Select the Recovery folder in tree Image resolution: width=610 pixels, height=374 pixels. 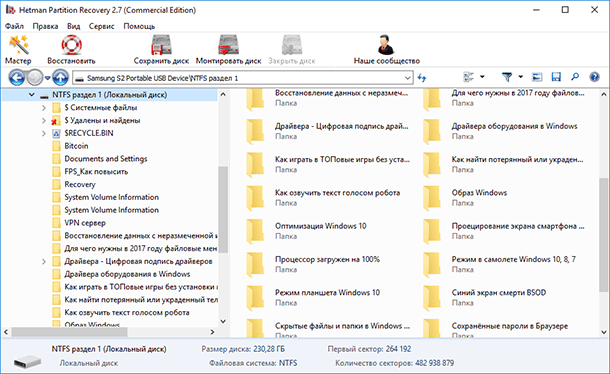[80, 184]
